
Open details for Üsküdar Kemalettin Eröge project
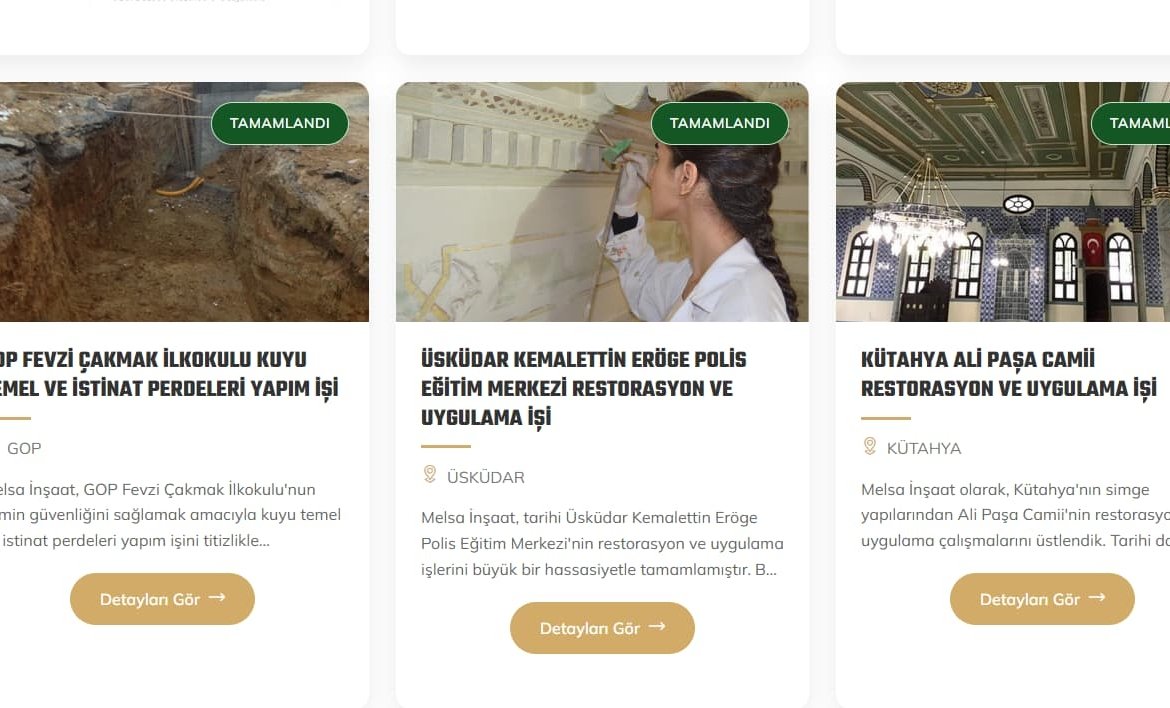pos(602,628)
